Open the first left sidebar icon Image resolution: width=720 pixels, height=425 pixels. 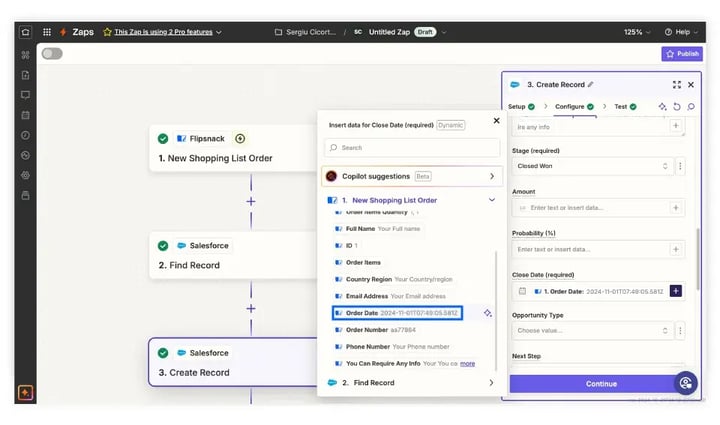coord(25,55)
